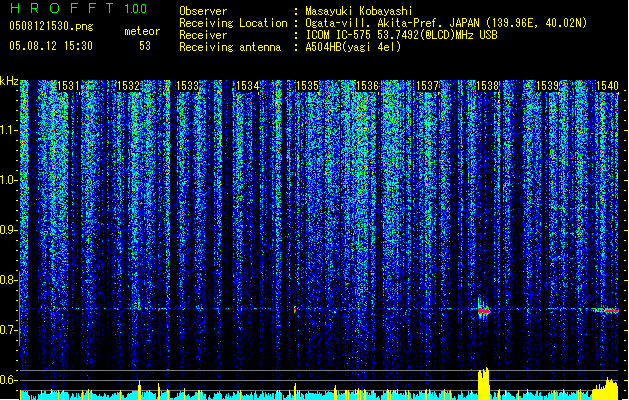Click the 0.9 frequency axis label
The height and width of the screenshot is (400, 629).
pos(8,230)
